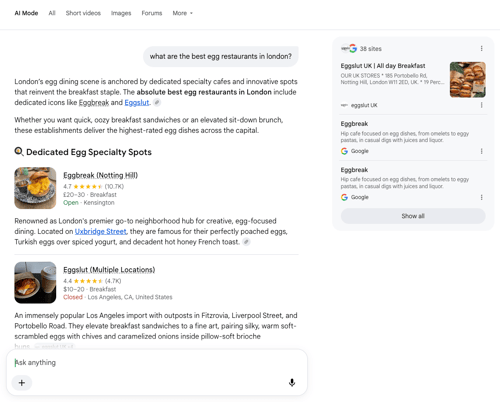Click the plus attachment button
The width and height of the screenshot is (500, 402).
point(22,383)
